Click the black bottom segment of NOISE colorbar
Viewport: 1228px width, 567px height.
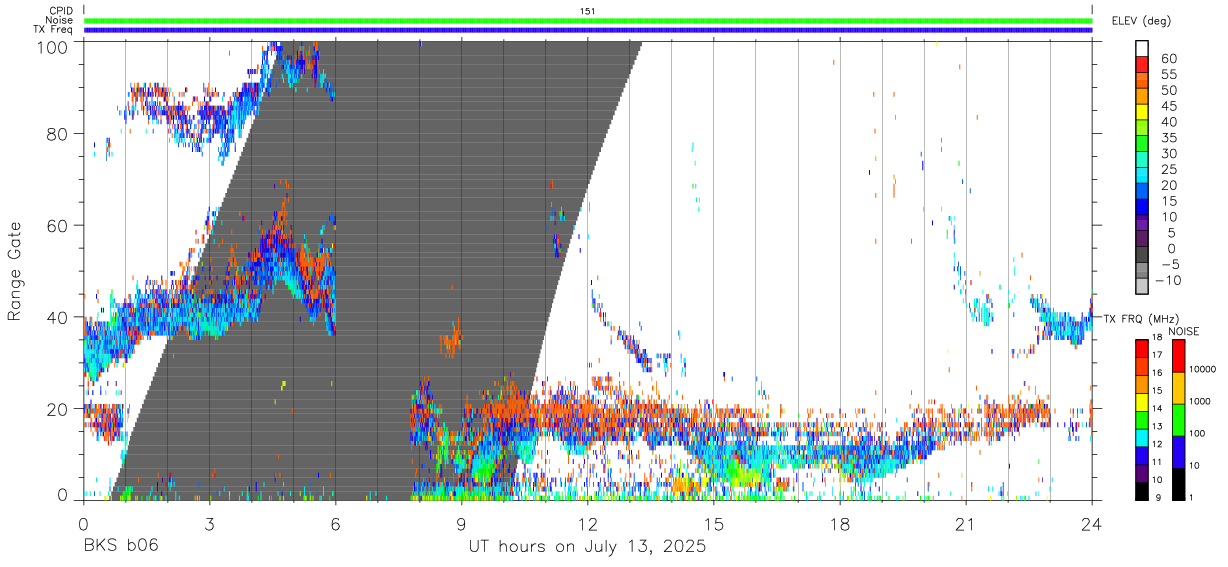tap(1177, 484)
